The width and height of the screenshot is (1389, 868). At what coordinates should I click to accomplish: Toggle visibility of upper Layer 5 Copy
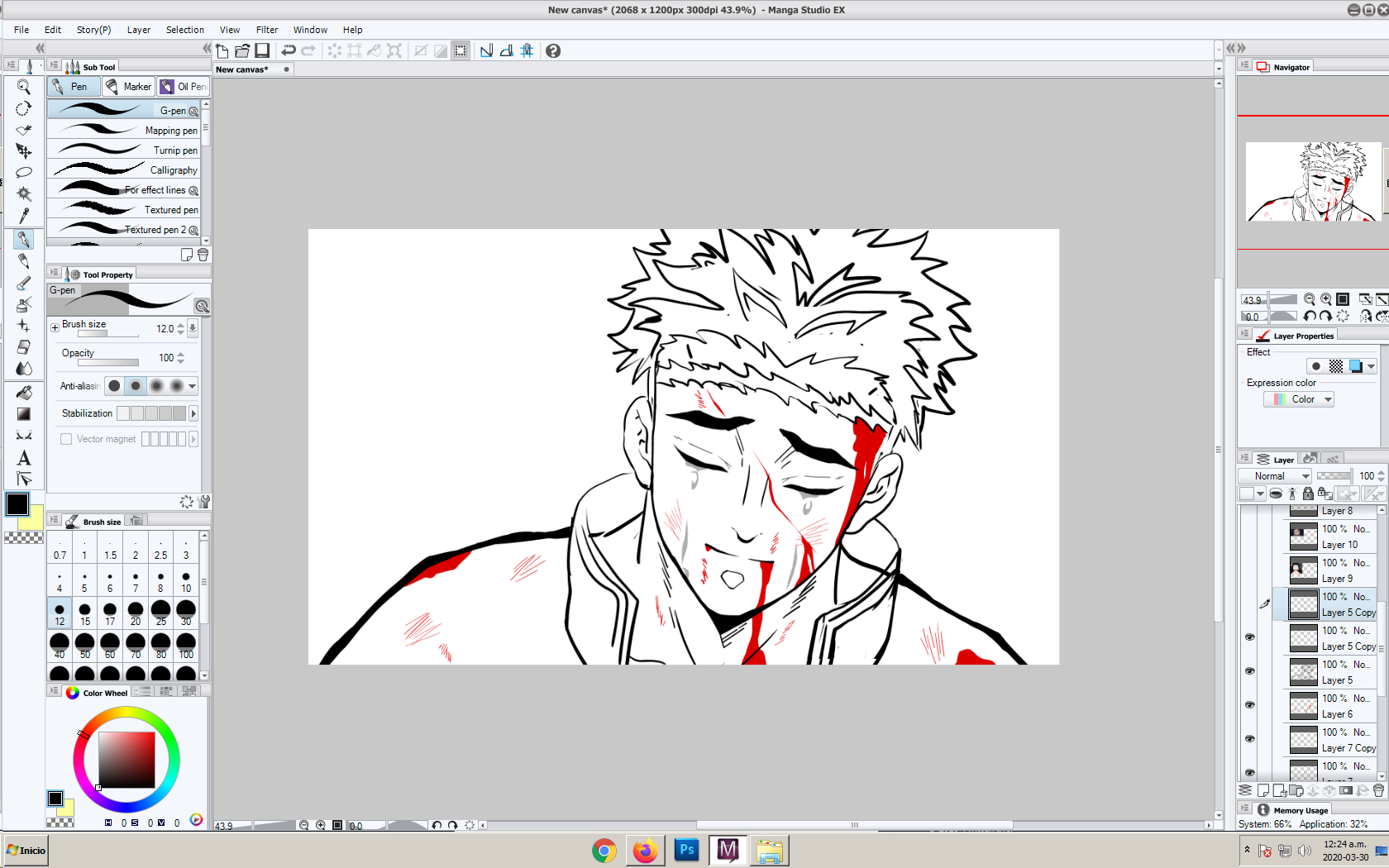pyautogui.click(x=1249, y=603)
